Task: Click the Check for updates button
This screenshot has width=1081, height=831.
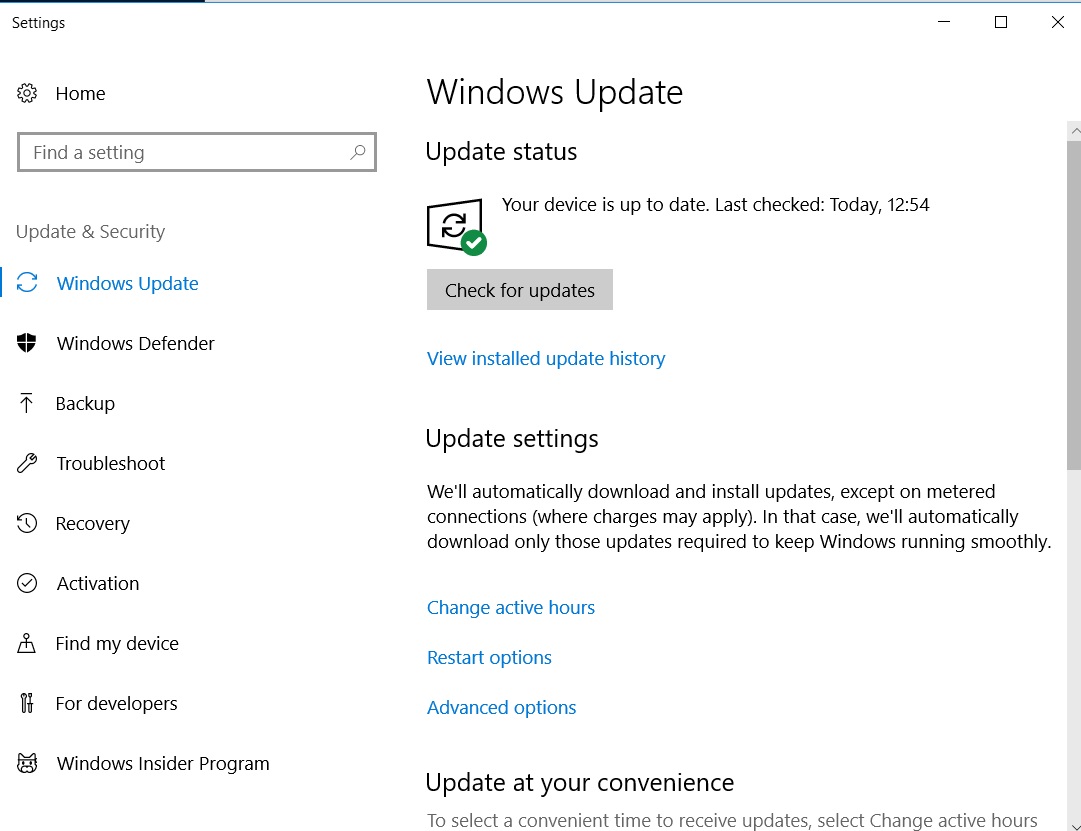Action: tap(520, 290)
